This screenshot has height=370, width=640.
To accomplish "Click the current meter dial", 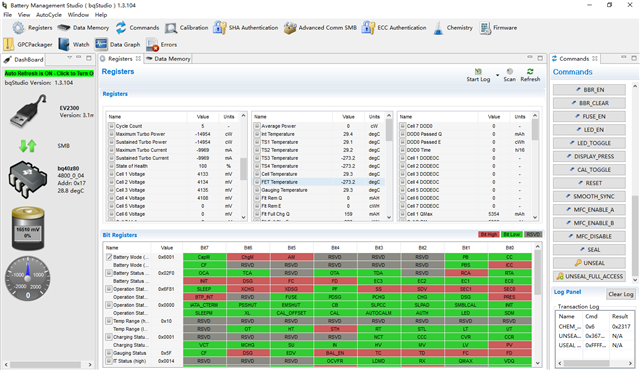I will [x=28, y=279].
